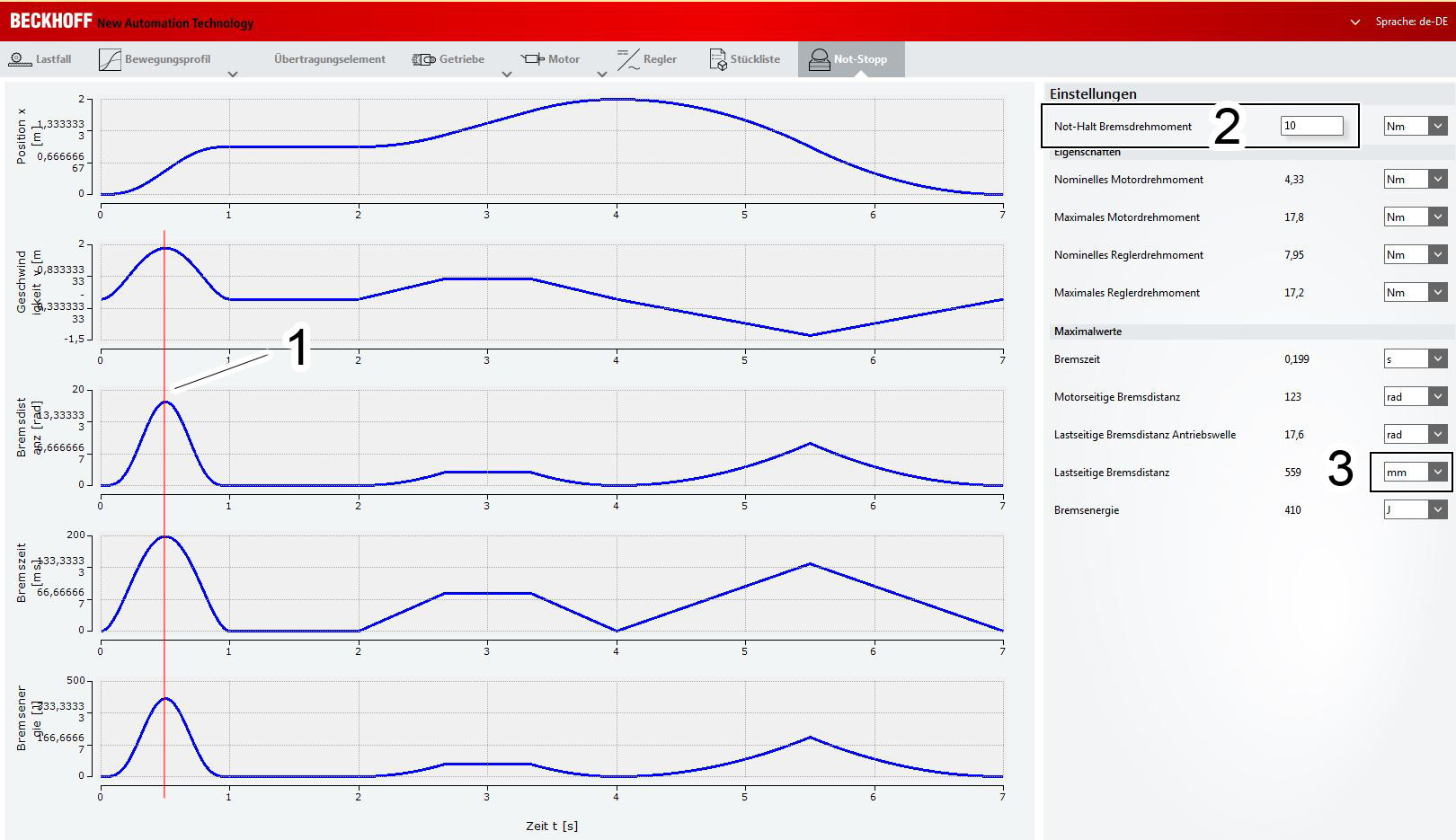This screenshot has height=840, width=1456.
Task: Click the Nominelles Motordrehmoment value 4,33
Action: click(x=1294, y=180)
